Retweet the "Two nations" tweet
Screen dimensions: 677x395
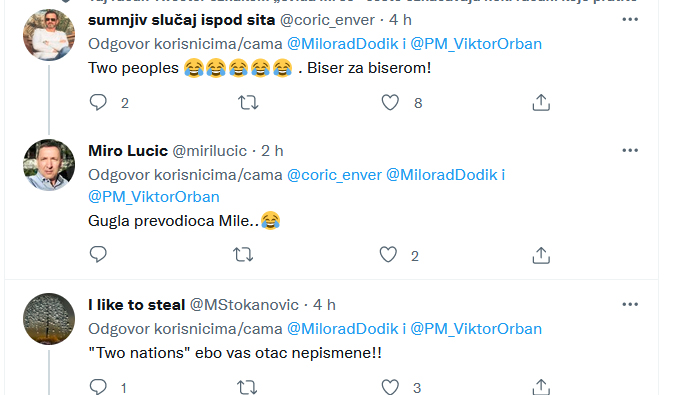coord(247,387)
